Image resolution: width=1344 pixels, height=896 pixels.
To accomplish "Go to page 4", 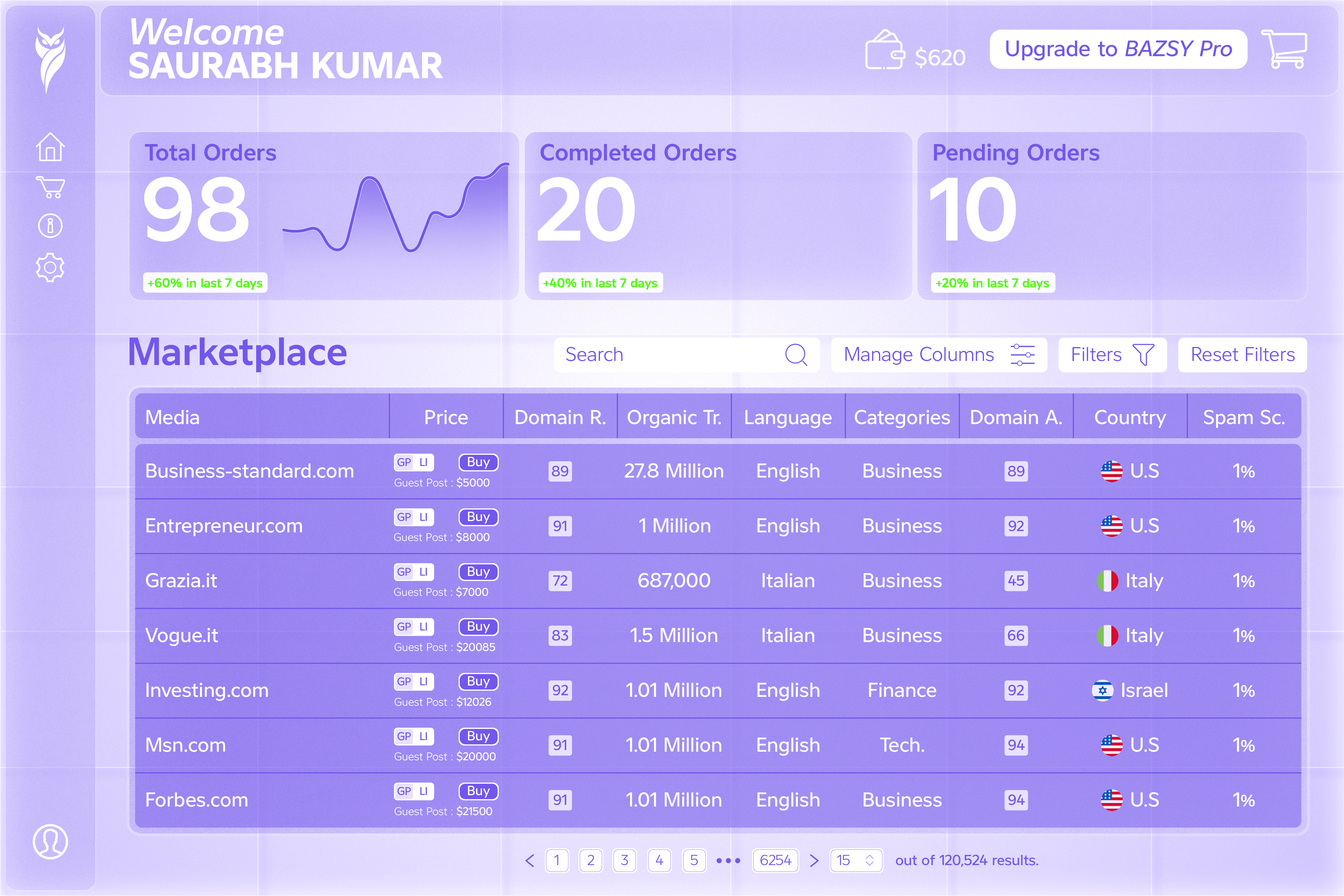I will [659, 861].
